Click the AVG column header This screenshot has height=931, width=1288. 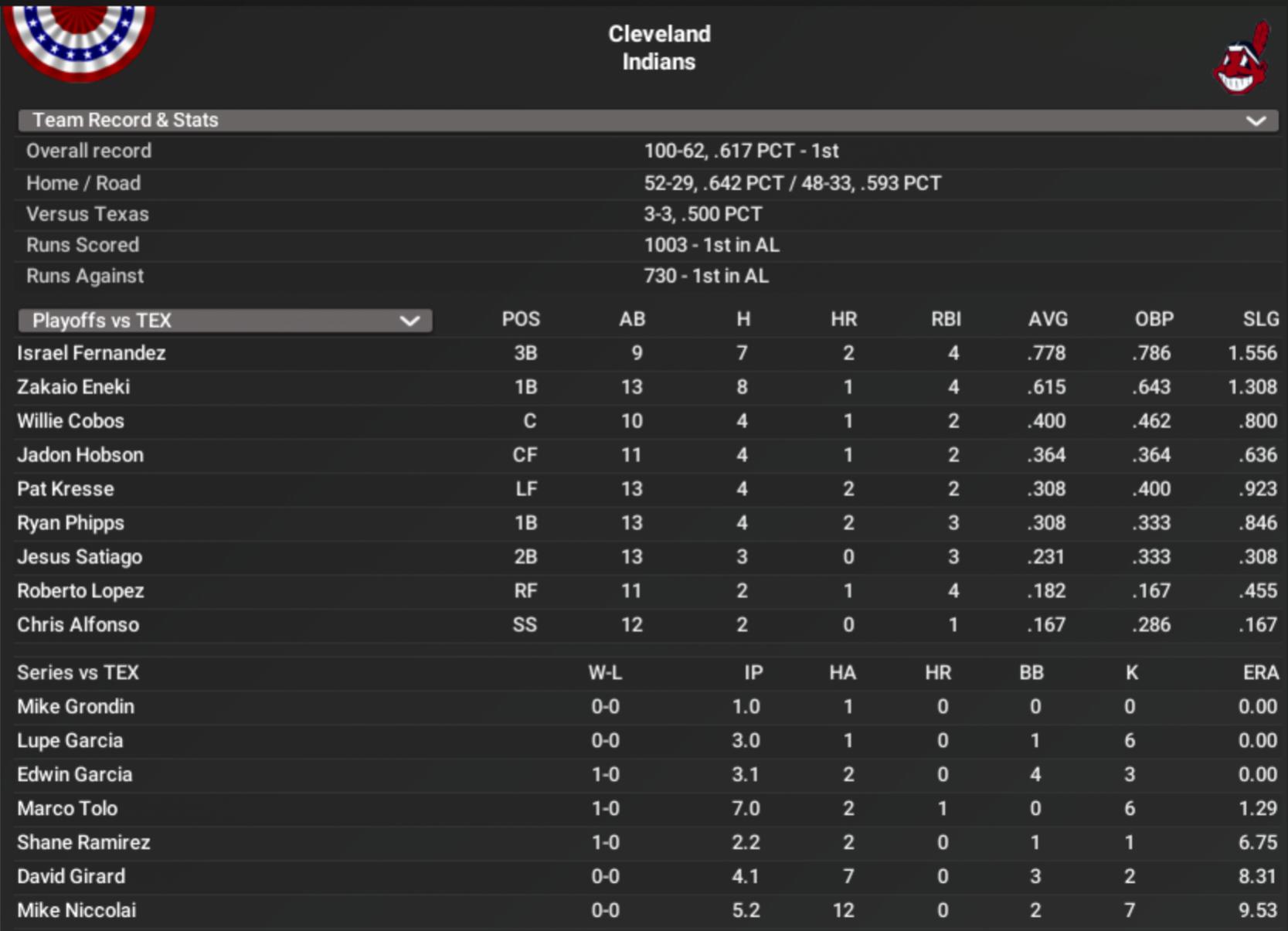[1048, 319]
